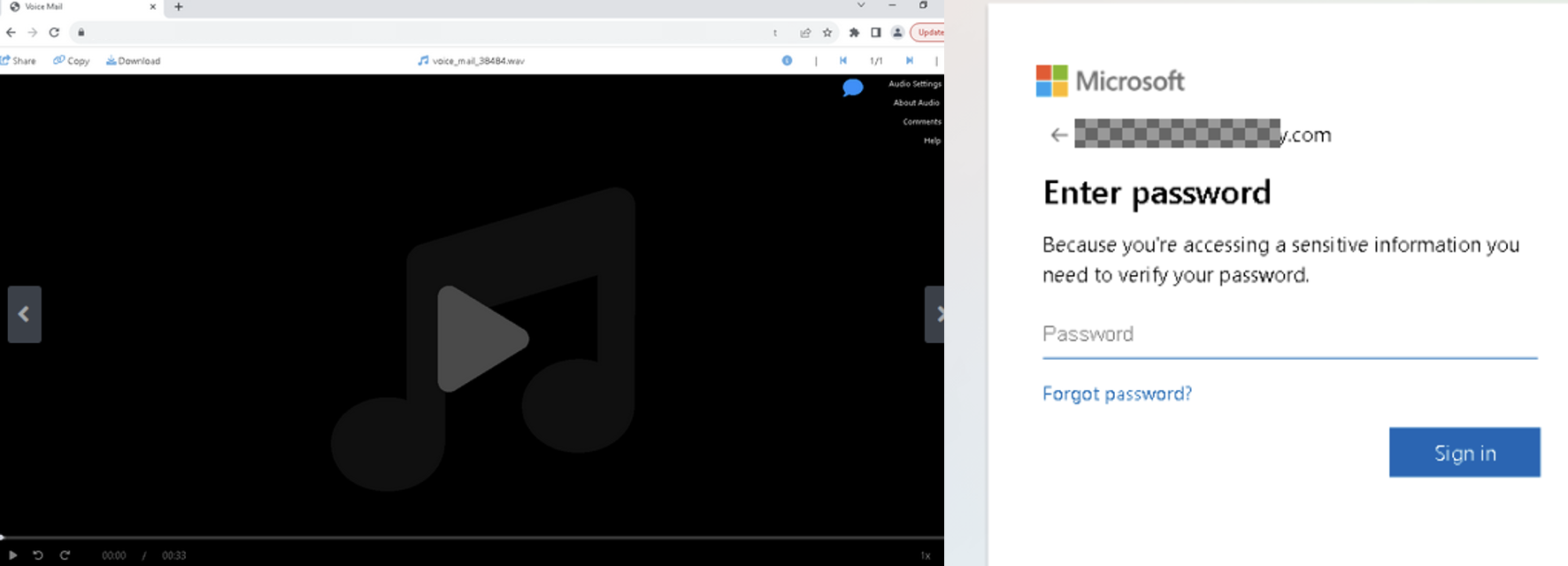
Task: Share the voice mail file
Action: [x=19, y=61]
